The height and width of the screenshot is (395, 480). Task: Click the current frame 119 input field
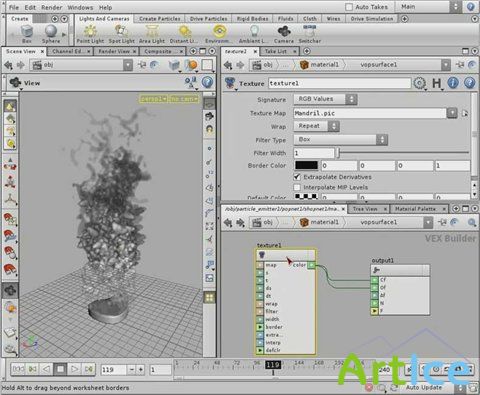[x=114, y=369]
